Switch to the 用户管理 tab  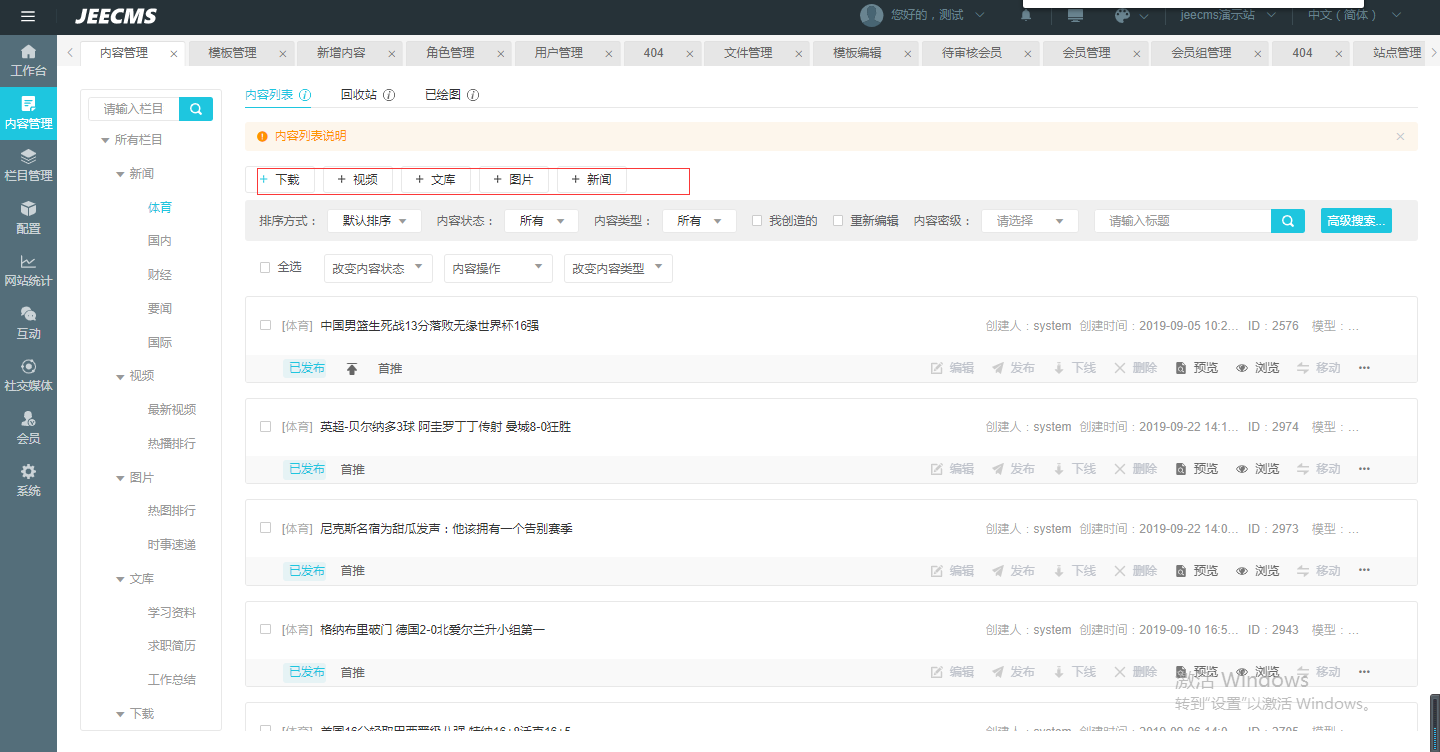point(558,53)
